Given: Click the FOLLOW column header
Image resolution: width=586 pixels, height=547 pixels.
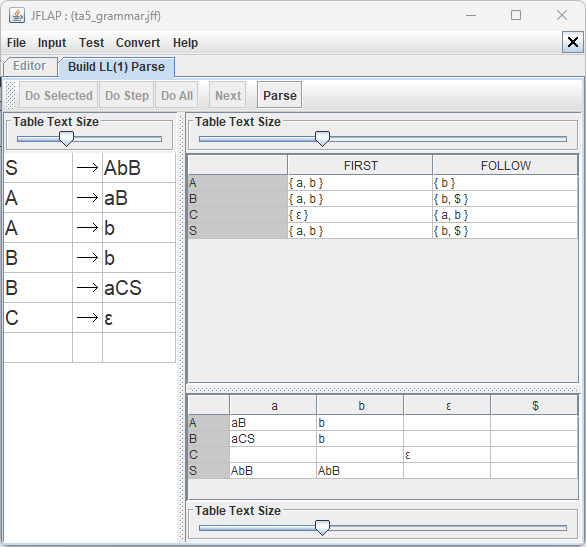Looking at the screenshot, I should click(505, 165).
